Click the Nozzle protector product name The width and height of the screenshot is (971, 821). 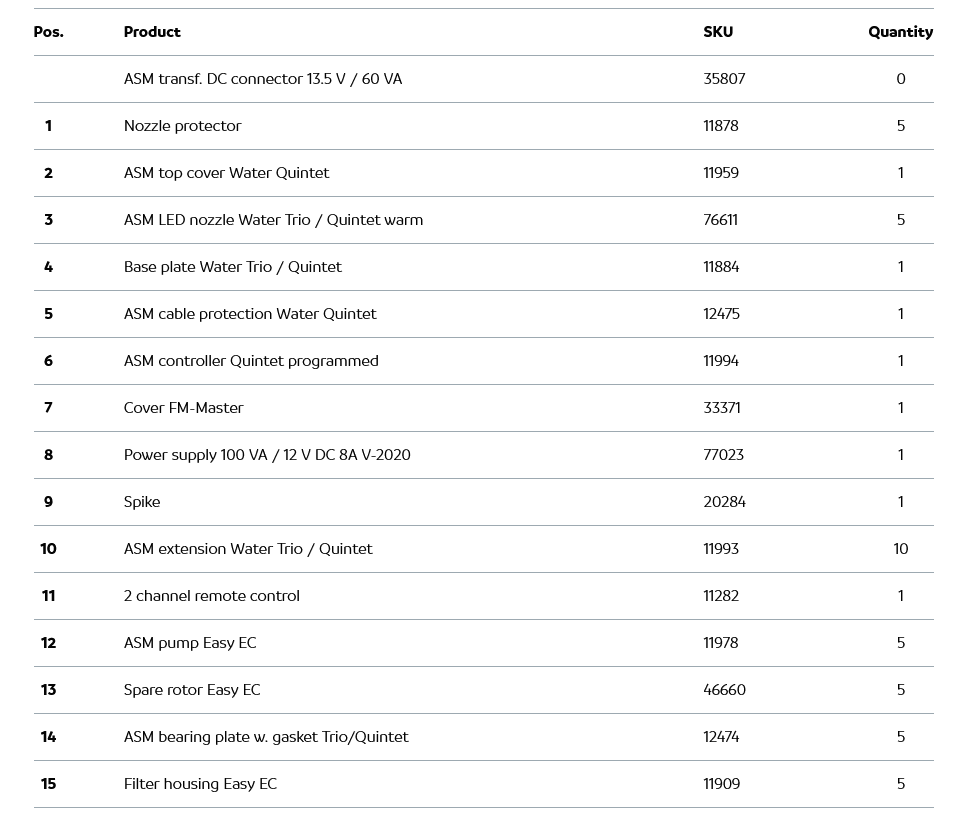pos(182,126)
